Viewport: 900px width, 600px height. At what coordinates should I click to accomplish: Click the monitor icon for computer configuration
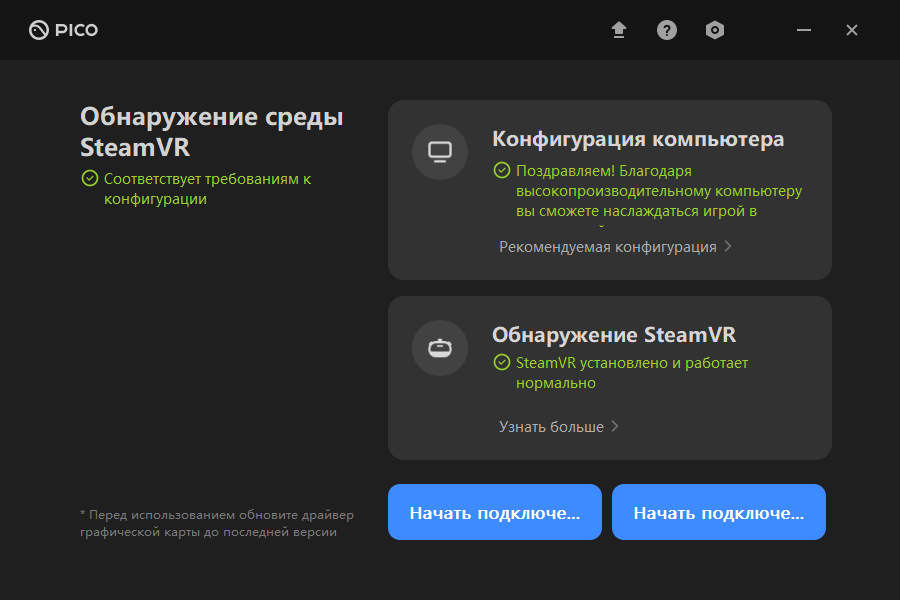[x=440, y=152]
